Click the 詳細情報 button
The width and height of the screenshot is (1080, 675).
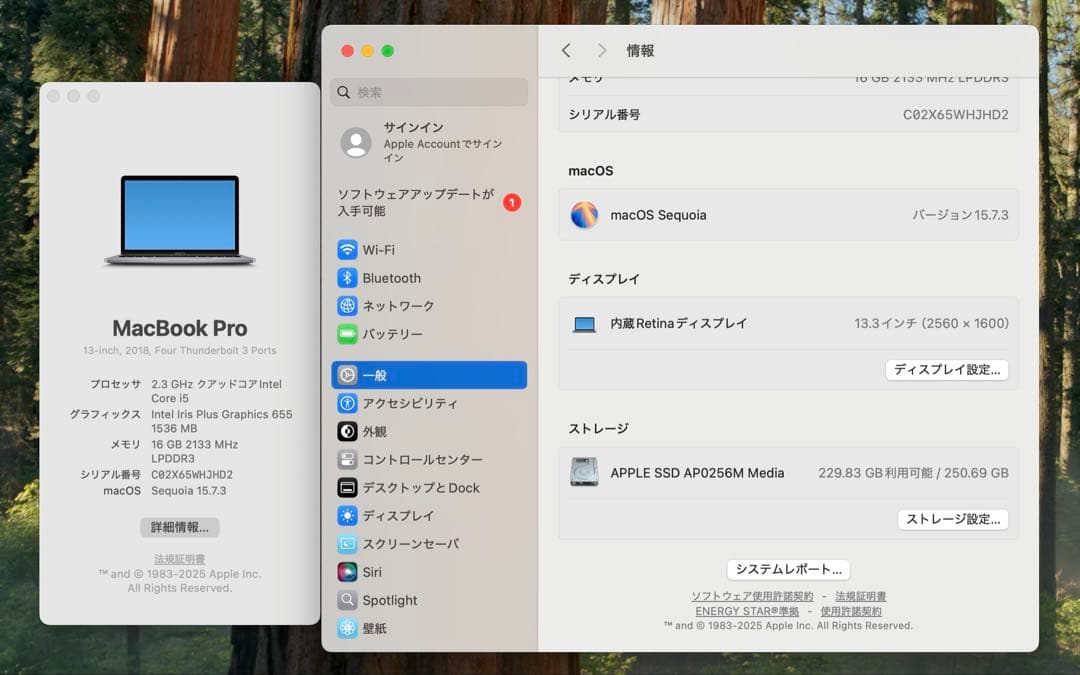coord(178,527)
